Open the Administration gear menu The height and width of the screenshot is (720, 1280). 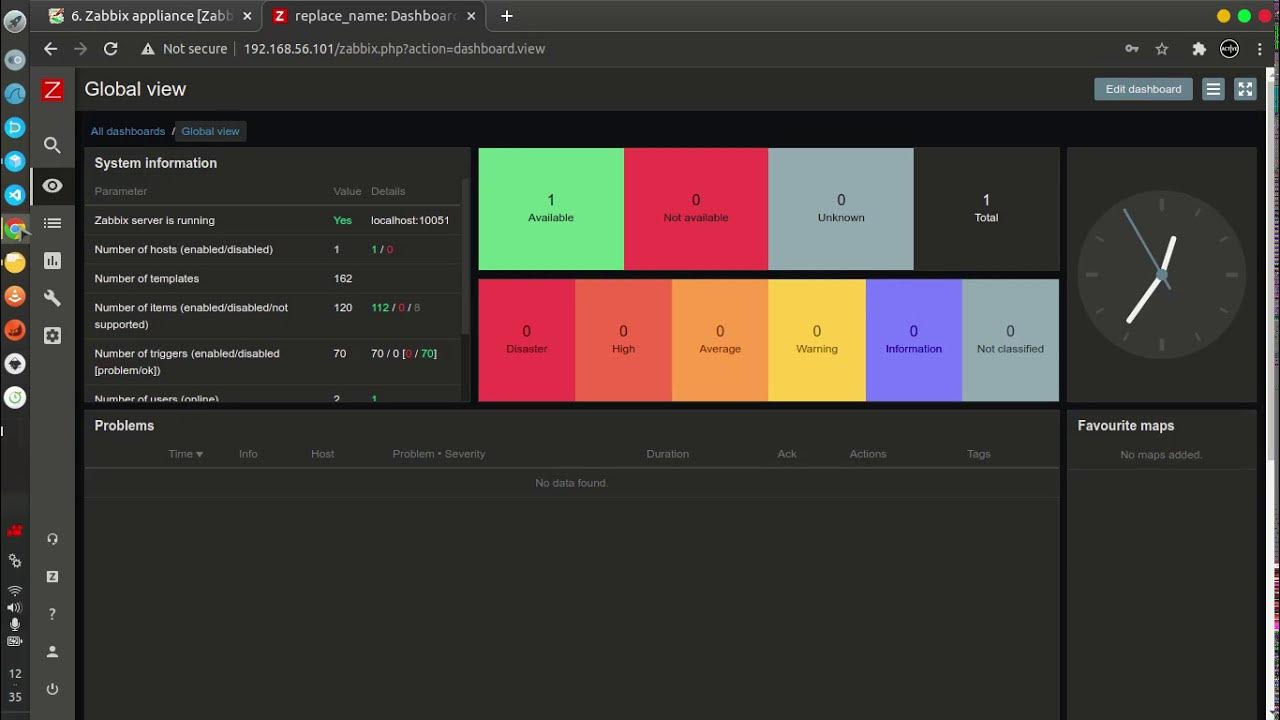52,336
